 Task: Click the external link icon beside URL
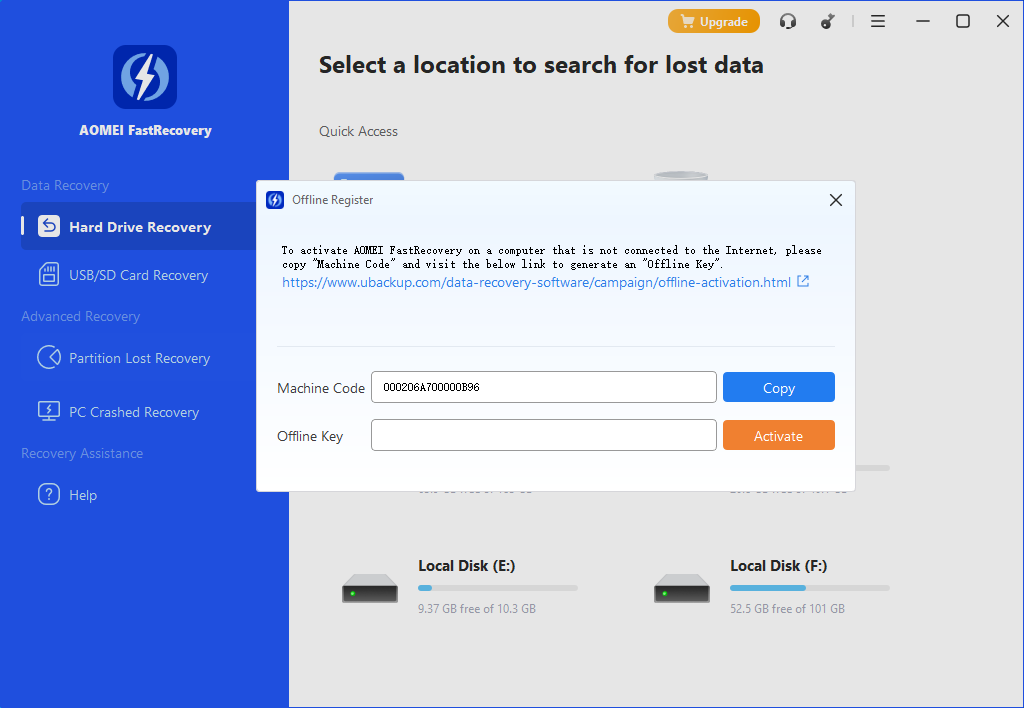(802, 282)
